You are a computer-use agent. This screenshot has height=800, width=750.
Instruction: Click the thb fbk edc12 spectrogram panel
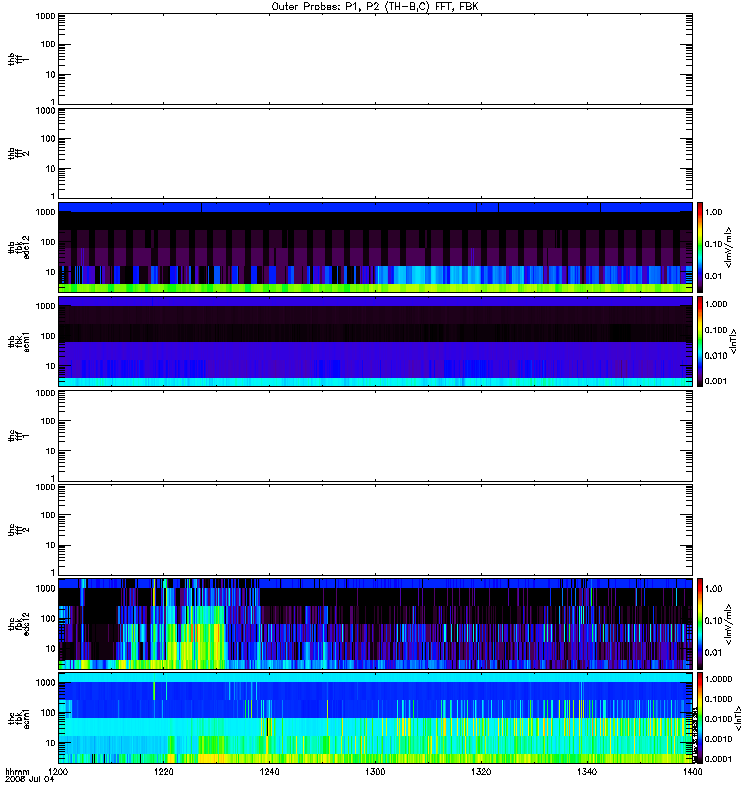click(x=376, y=247)
